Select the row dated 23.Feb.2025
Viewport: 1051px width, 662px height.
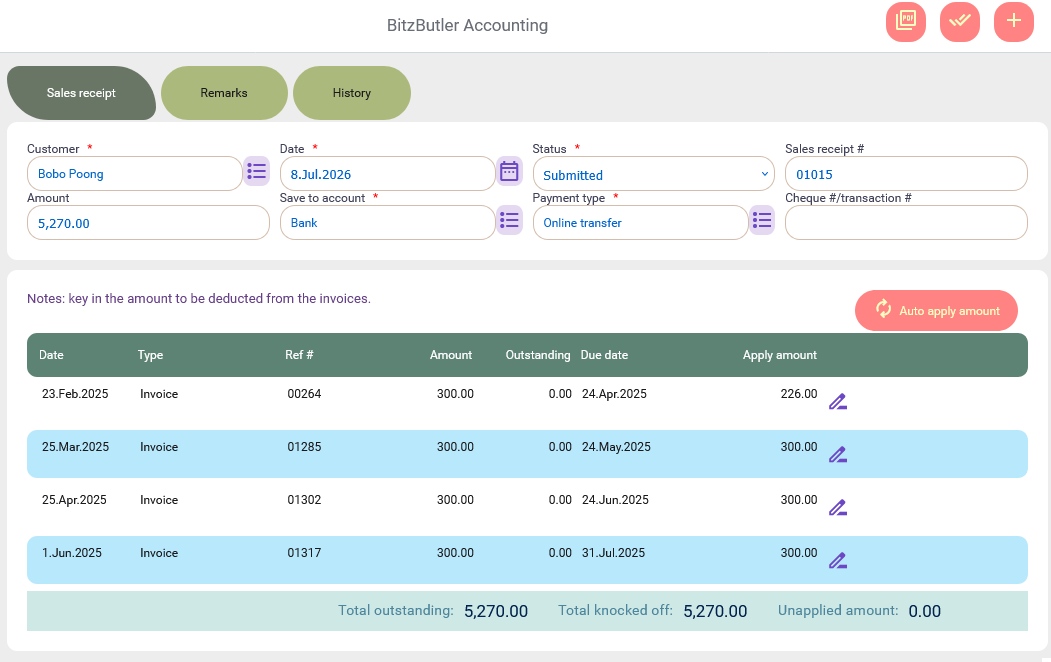(527, 401)
